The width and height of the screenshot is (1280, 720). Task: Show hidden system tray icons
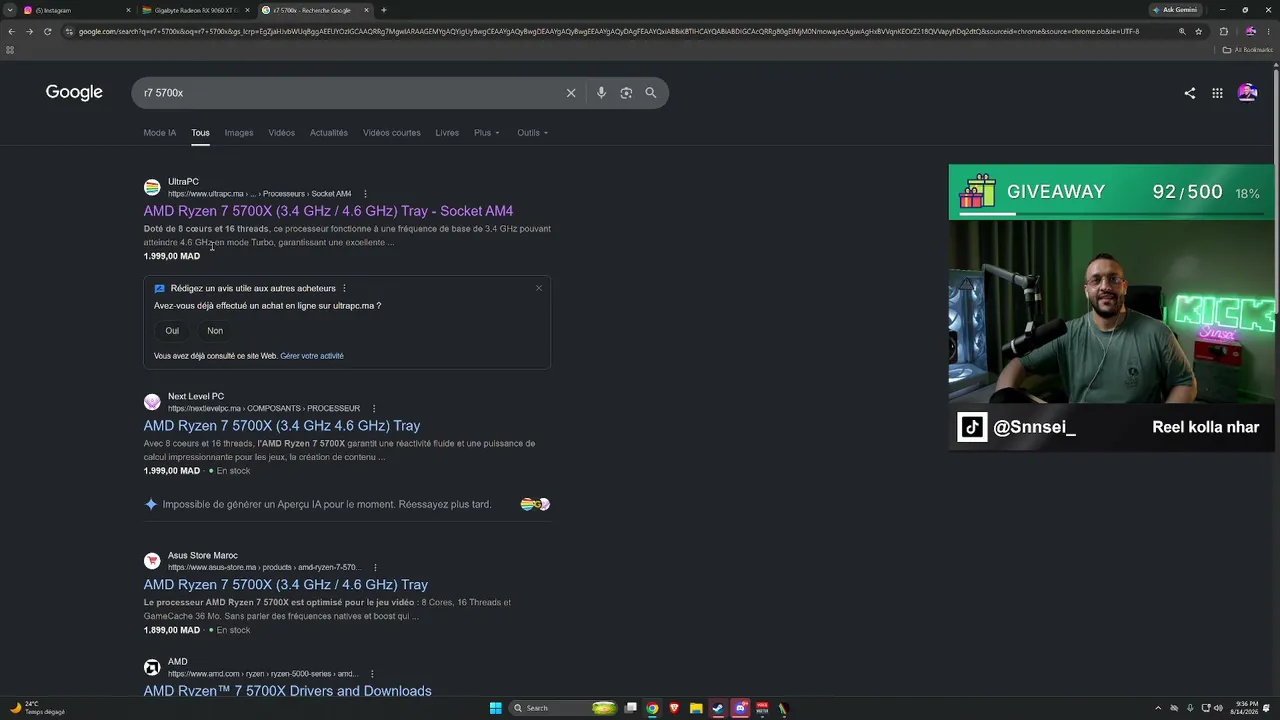1158,708
